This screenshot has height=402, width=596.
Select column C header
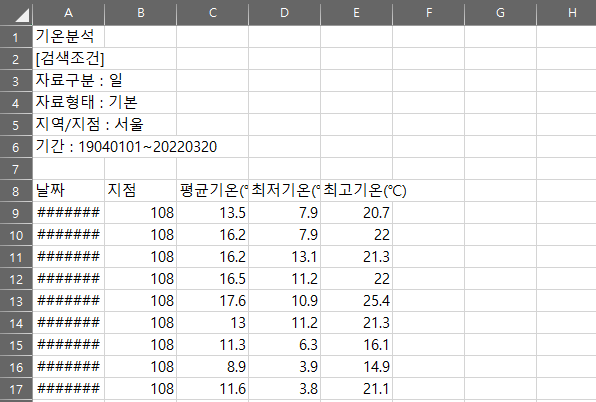coord(212,13)
